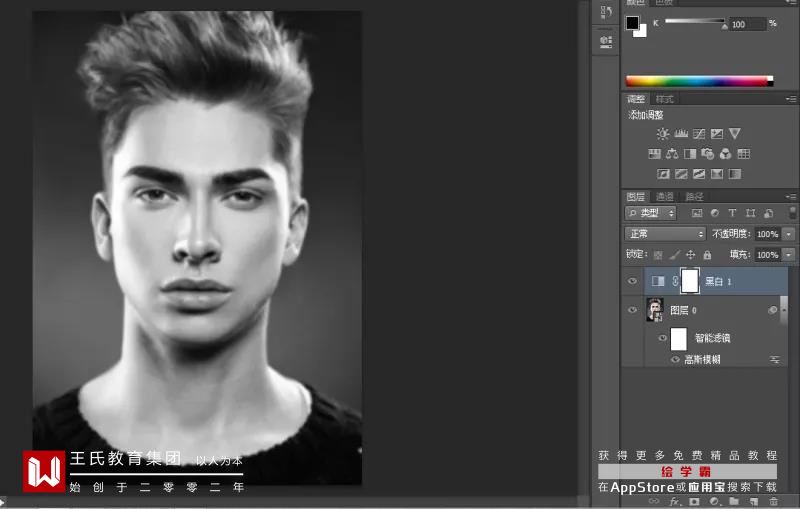Click the 填充 100% field
This screenshot has height=509, width=800.
[767, 254]
